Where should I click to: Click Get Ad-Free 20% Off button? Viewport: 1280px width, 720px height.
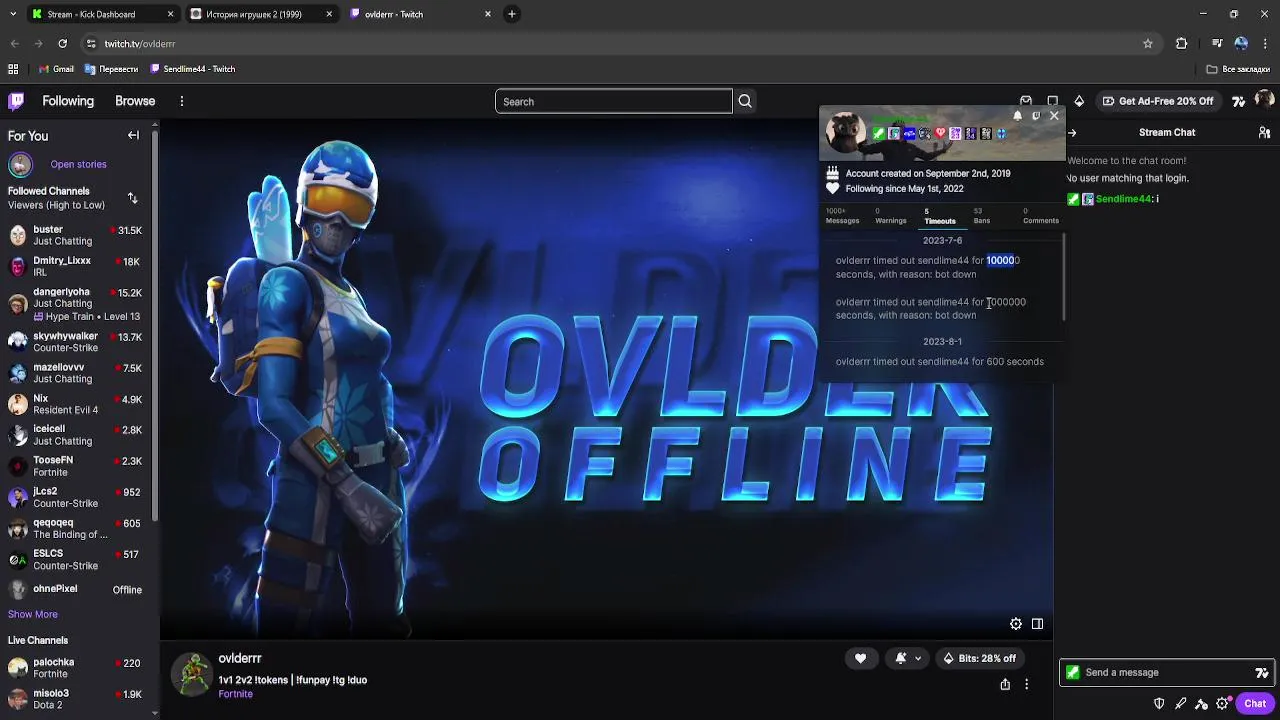[x=1158, y=101]
